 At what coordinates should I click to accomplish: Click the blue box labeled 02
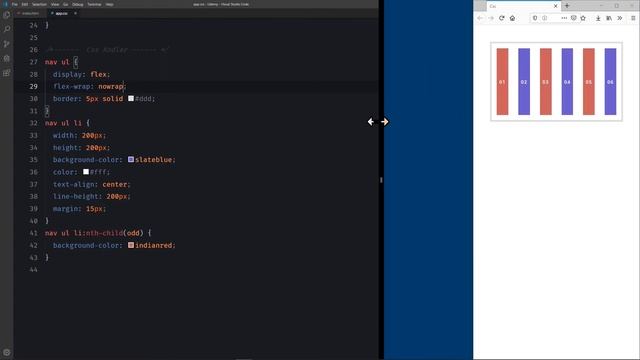click(x=524, y=82)
